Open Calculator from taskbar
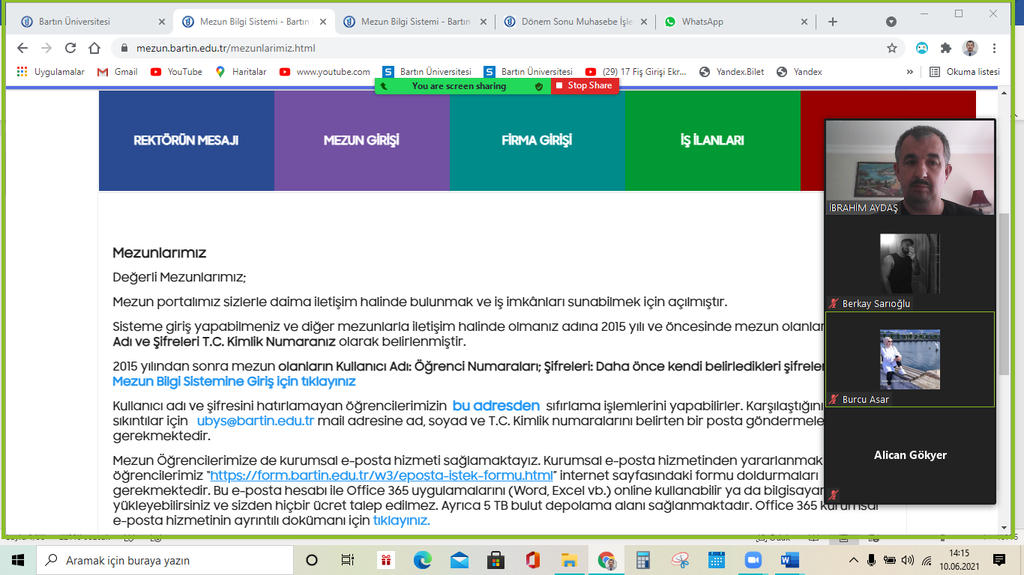 pyautogui.click(x=643, y=560)
